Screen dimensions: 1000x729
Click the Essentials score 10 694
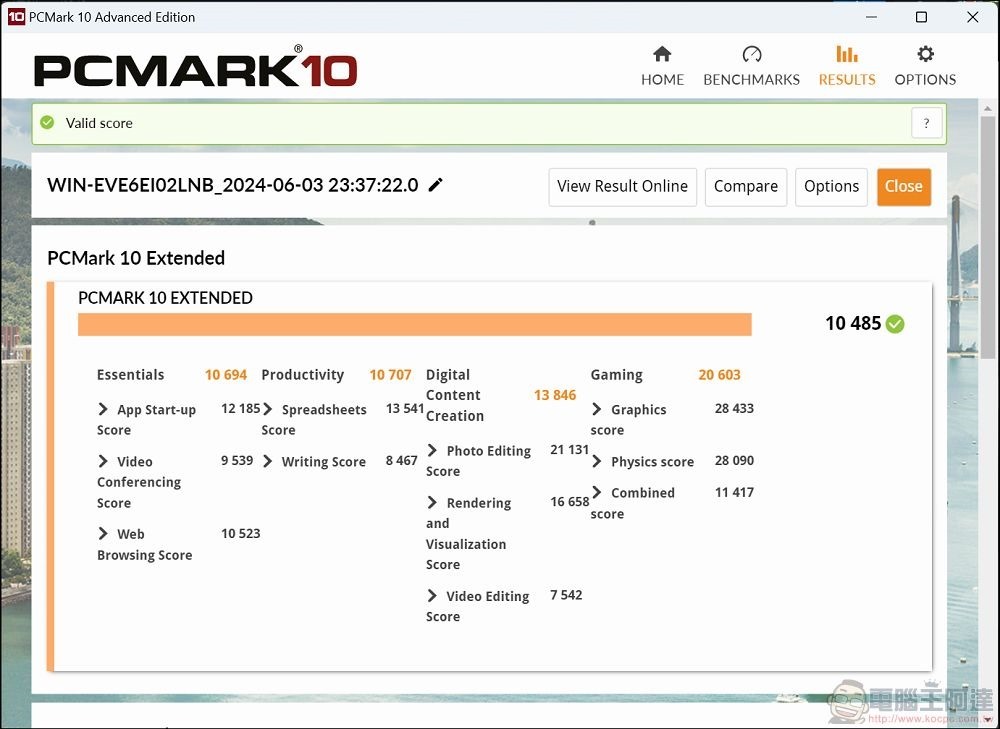click(x=226, y=374)
